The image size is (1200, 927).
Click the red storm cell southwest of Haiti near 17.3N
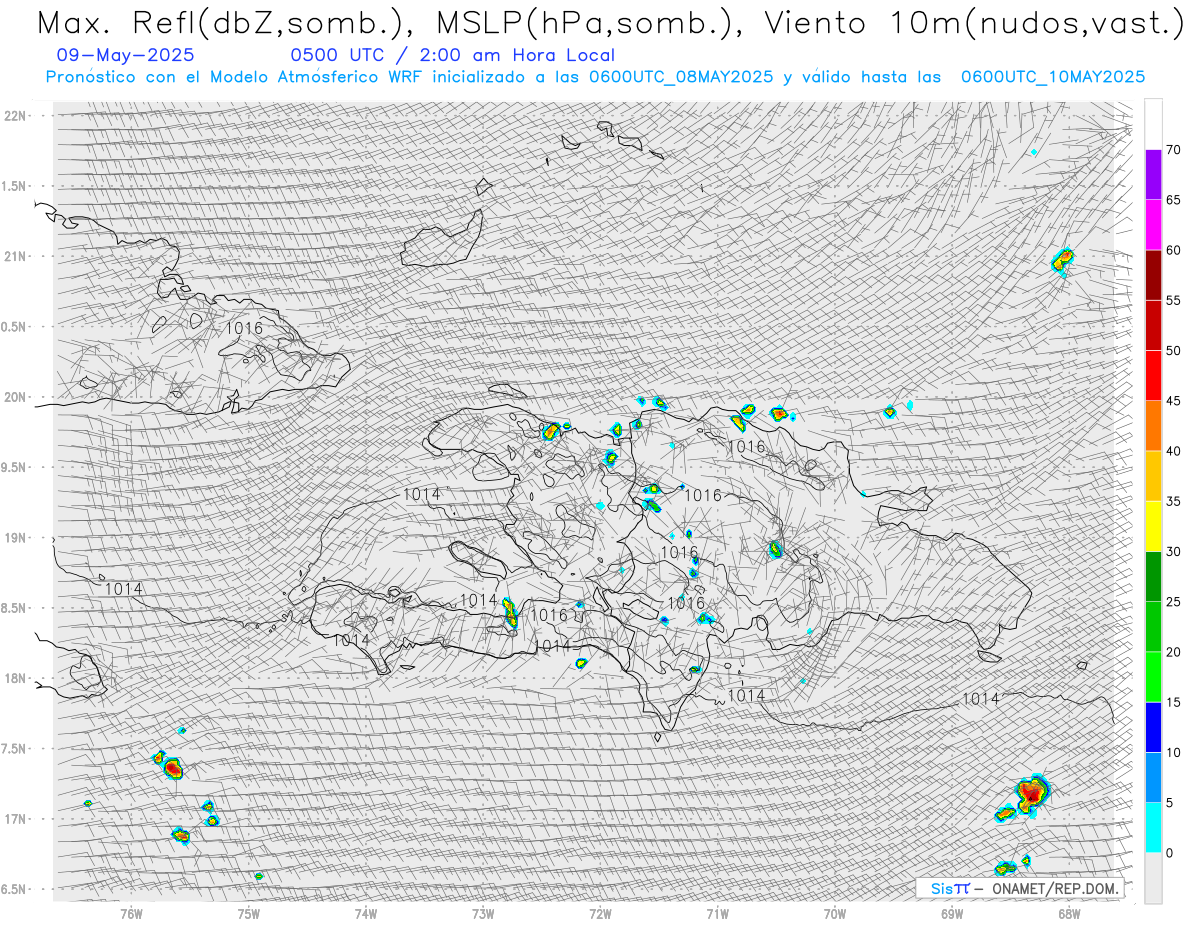click(x=173, y=768)
